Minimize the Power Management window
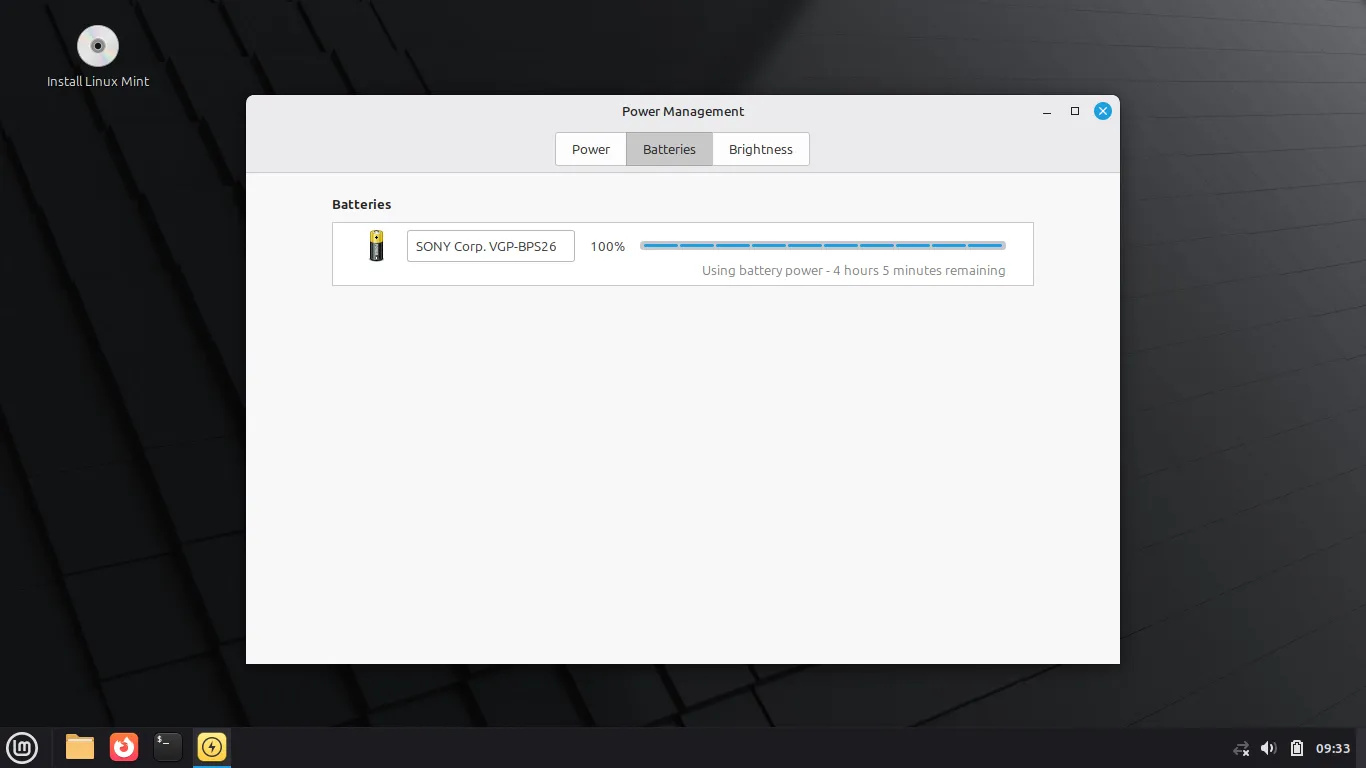1366x768 pixels. 1047,111
